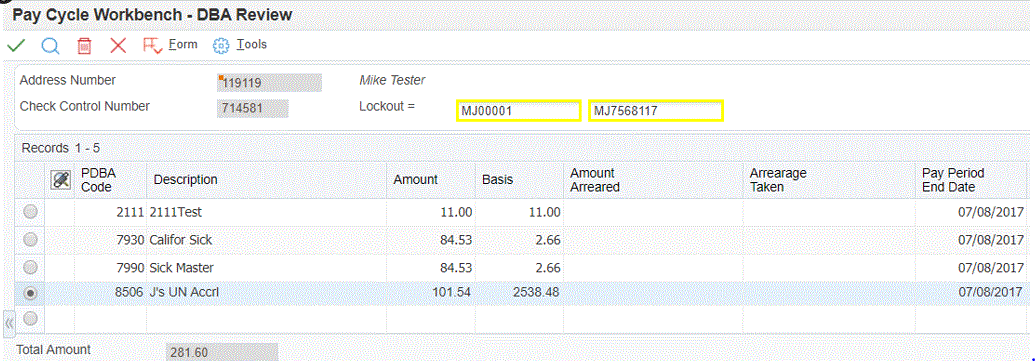The width and height of the screenshot is (1035, 361).
Task: Click the employee name Mike Tester
Action: [x=392, y=80]
